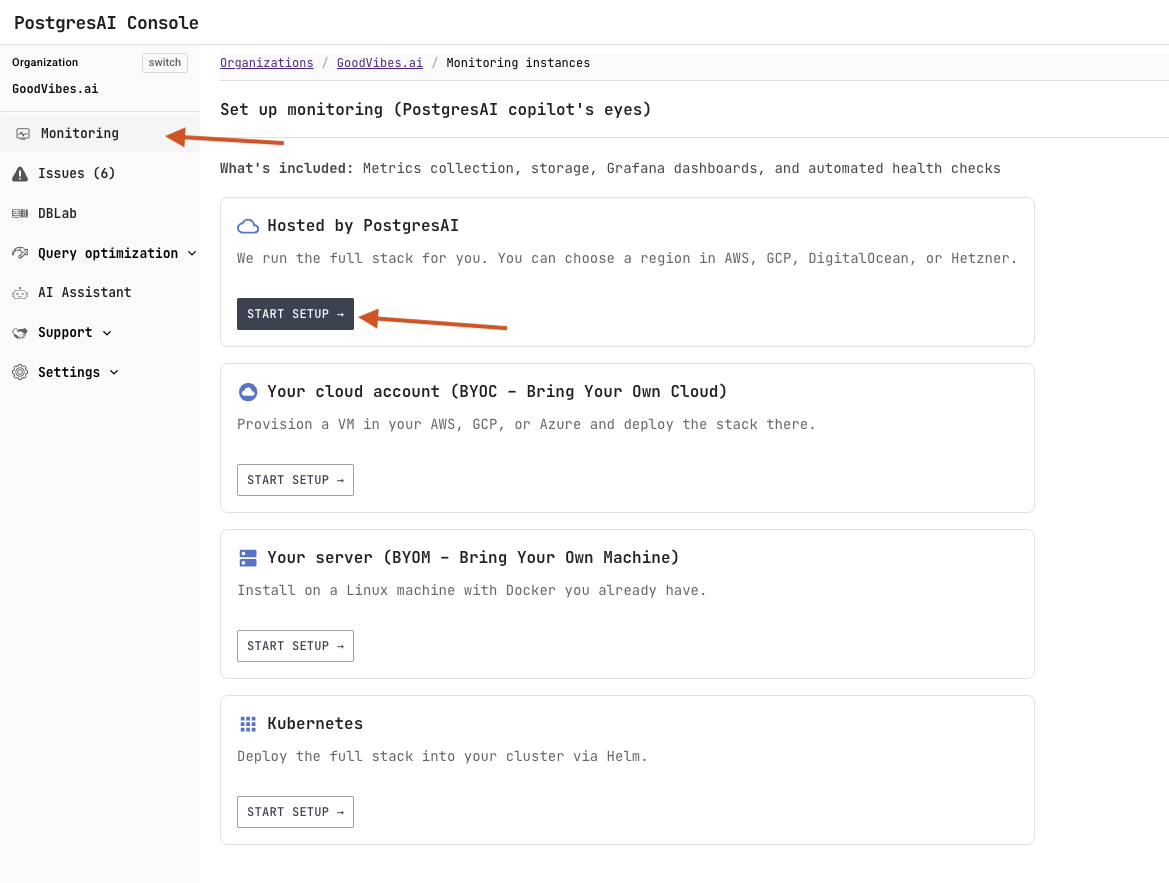Screen dimensions: 1169x883
Task: Click the Support lifebuoy icon
Action: pyautogui.click(x=20, y=332)
